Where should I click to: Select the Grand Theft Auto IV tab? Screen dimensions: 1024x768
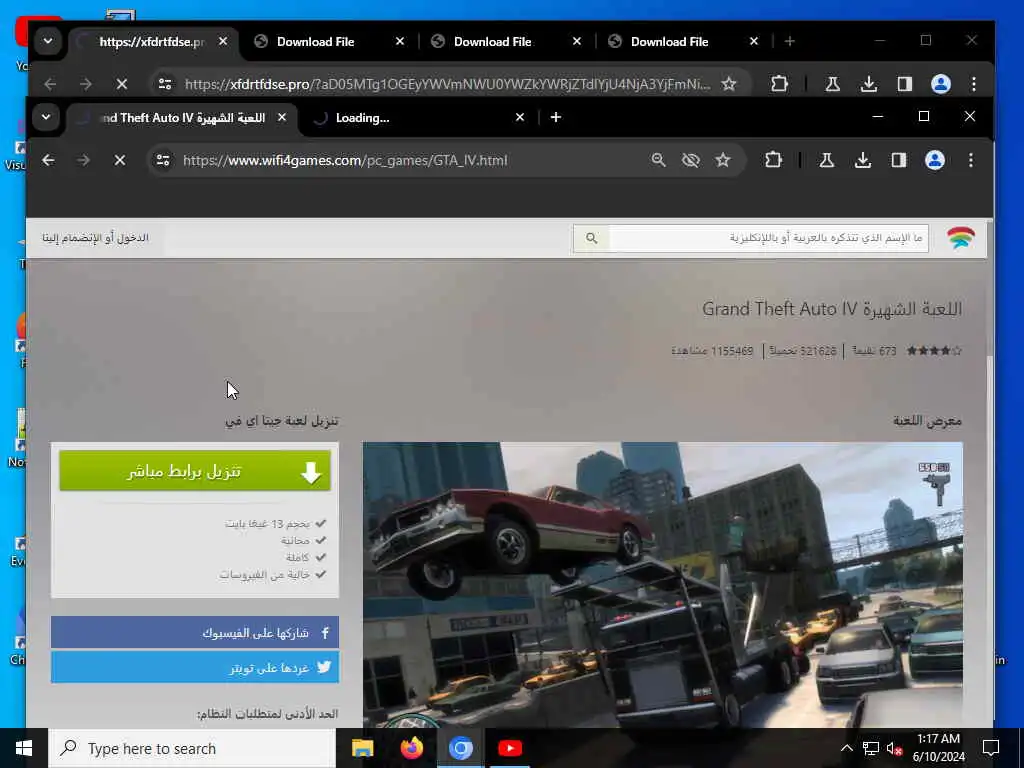click(183, 118)
